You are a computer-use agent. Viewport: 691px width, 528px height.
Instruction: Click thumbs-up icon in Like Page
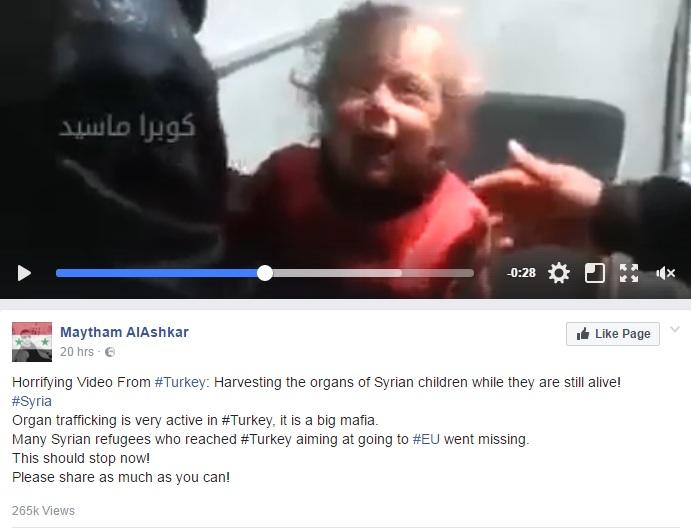[583, 334]
